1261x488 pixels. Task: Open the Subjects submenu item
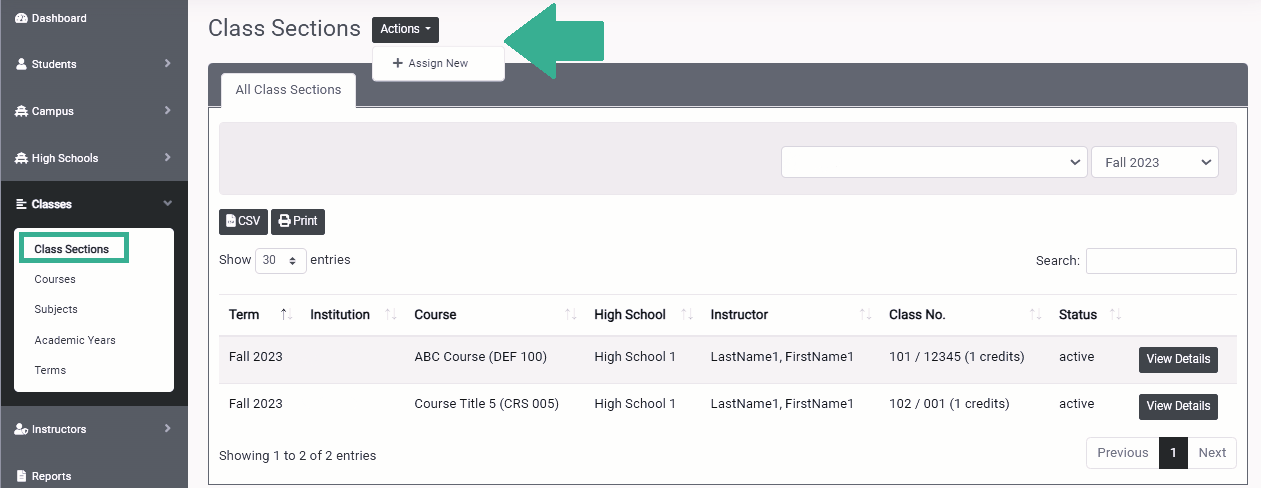pos(56,309)
